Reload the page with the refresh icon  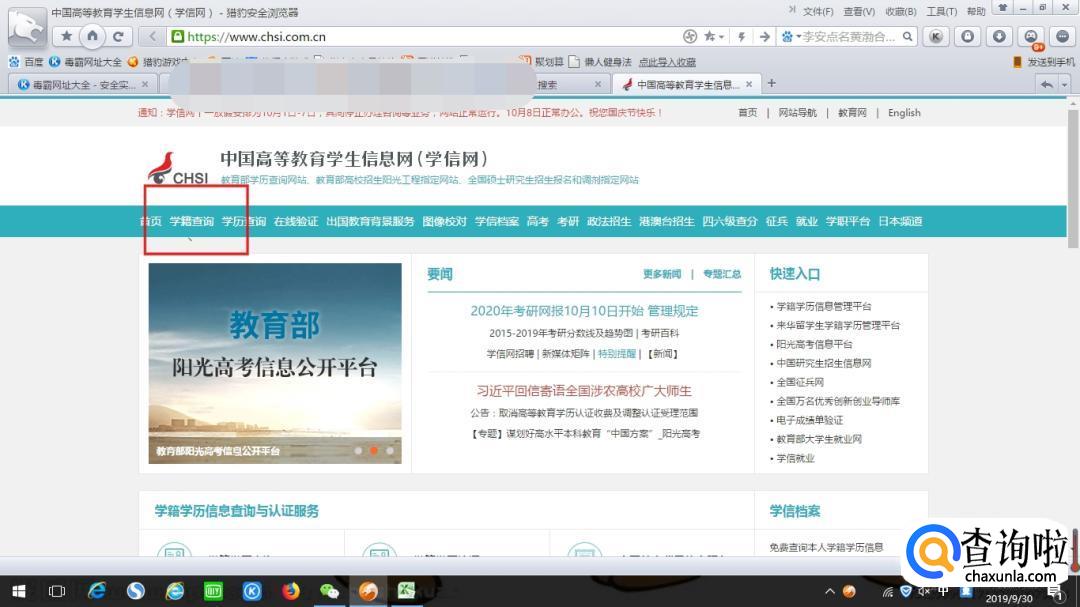tap(118, 37)
